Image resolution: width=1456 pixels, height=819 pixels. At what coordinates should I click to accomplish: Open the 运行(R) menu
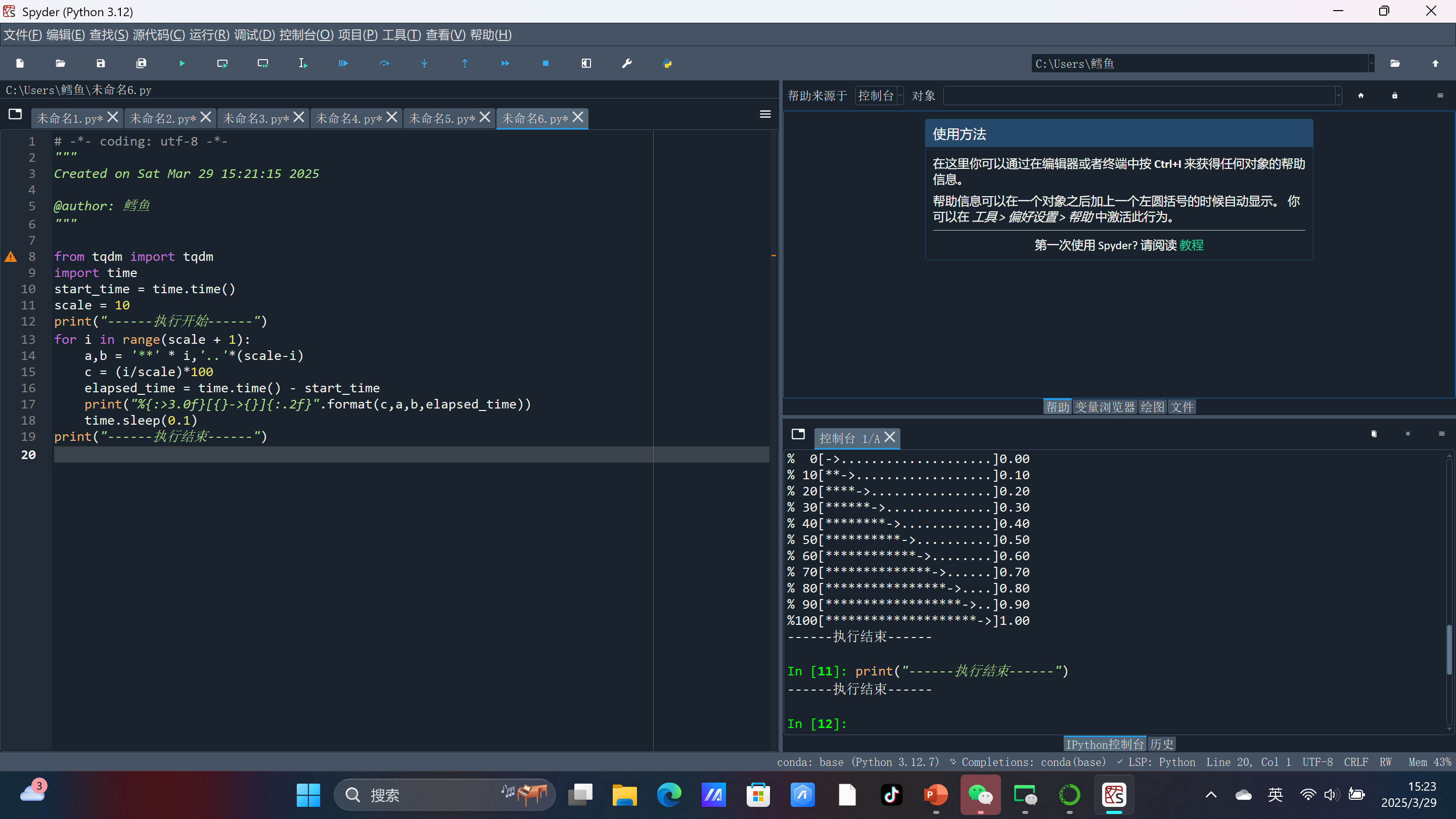tap(209, 35)
